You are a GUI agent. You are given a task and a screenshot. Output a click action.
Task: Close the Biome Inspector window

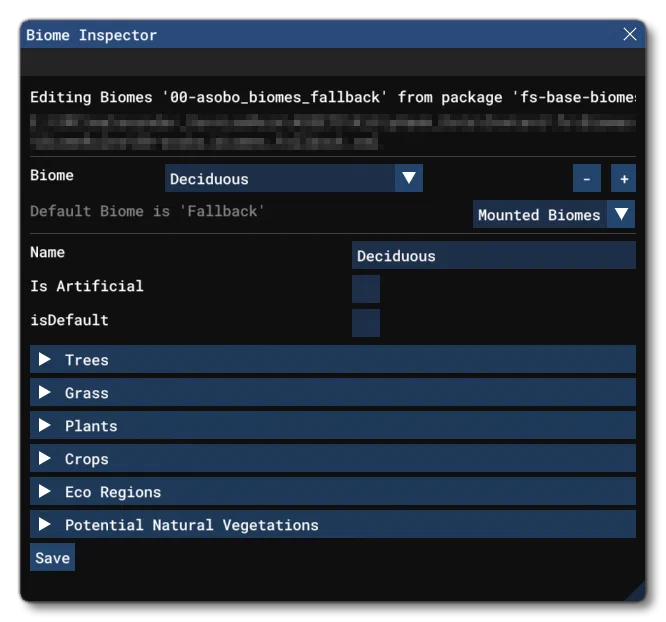click(629, 34)
